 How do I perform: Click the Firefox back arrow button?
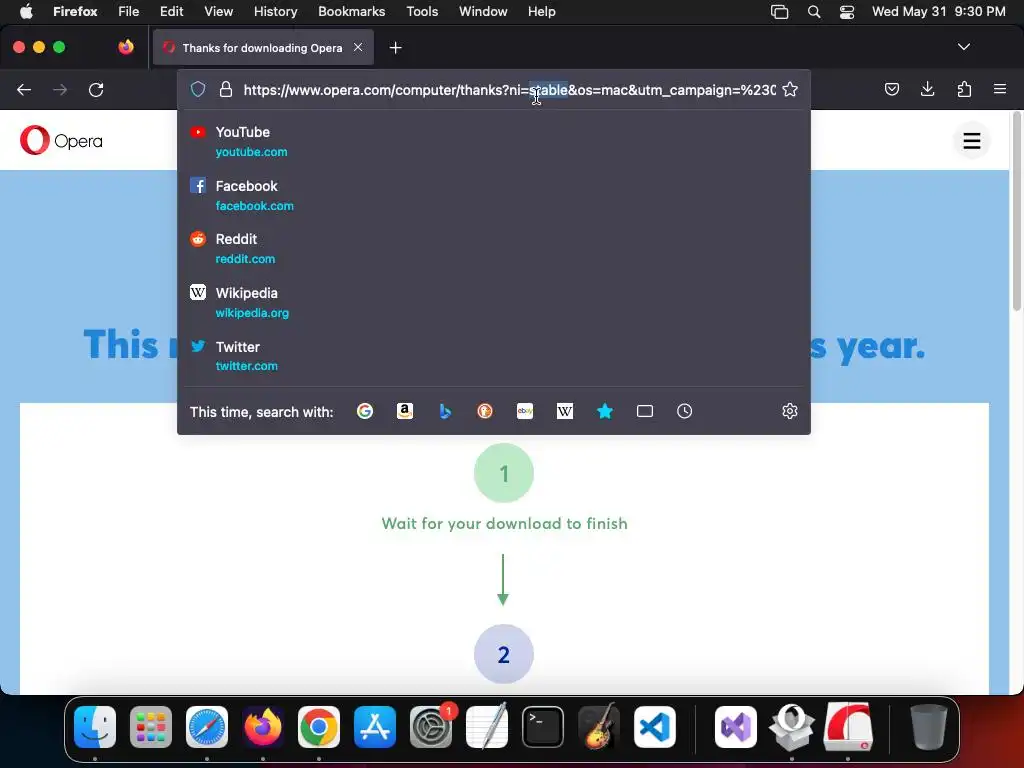[x=24, y=89]
